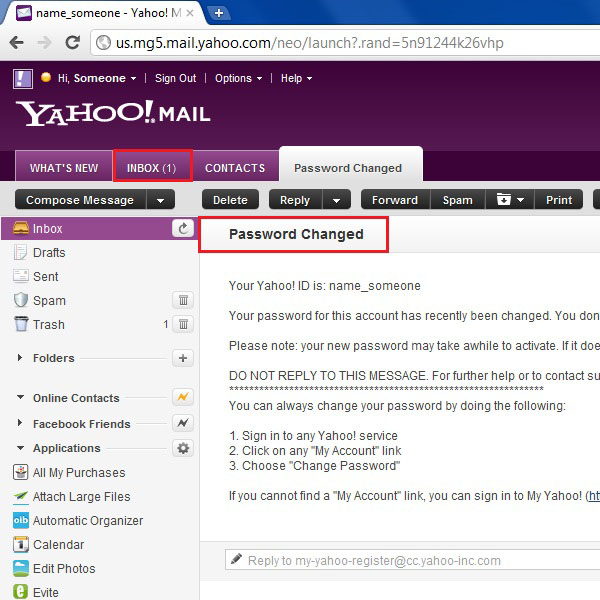
Task: Click the quick Reply to text field
Action: point(412,560)
